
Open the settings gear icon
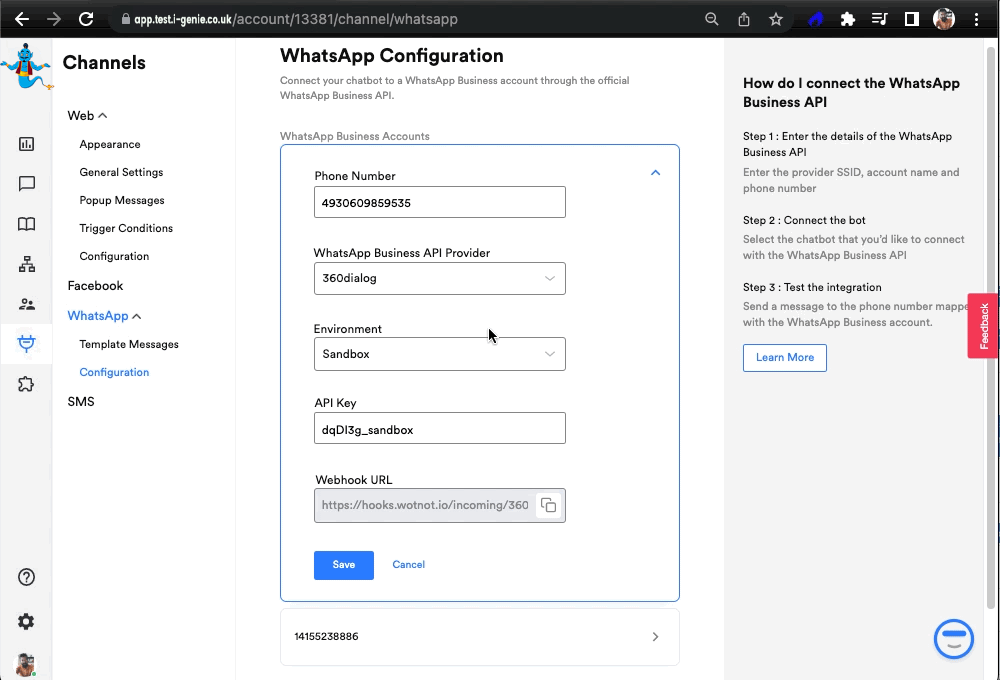pos(27,621)
